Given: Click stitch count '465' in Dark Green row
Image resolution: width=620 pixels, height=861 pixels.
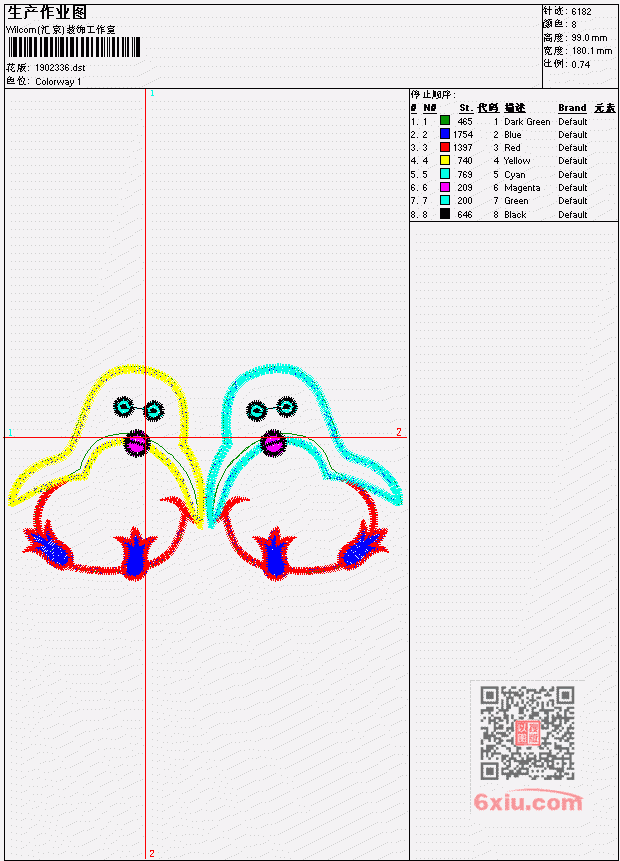Looking at the screenshot, I should point(465,121).
